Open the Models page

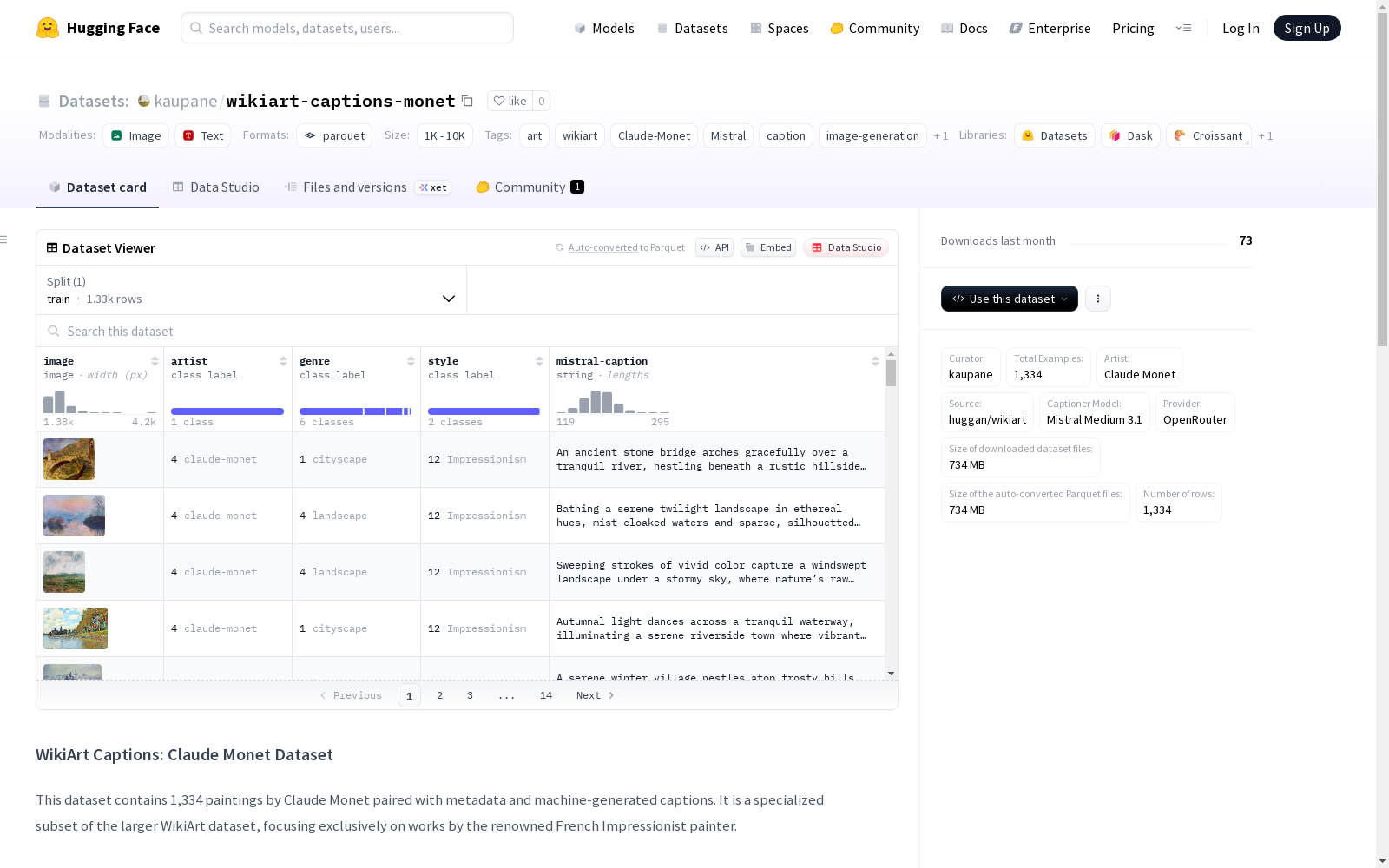(604, 28)
